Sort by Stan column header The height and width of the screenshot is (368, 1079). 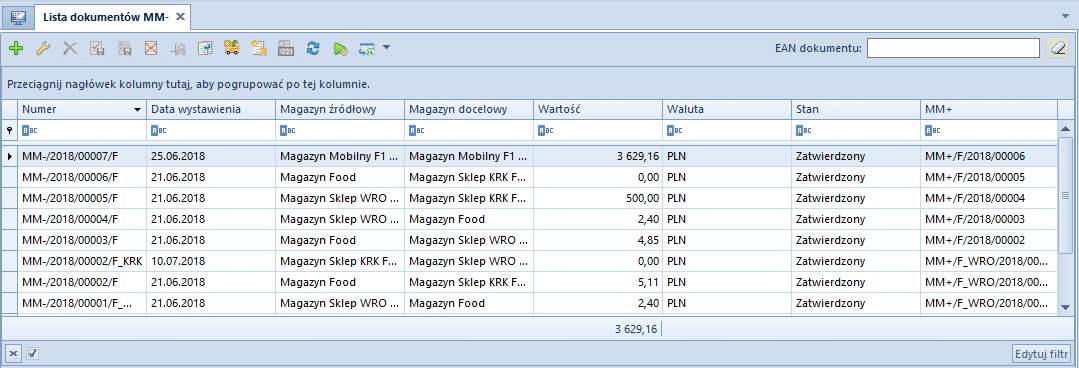click(856, 109)
